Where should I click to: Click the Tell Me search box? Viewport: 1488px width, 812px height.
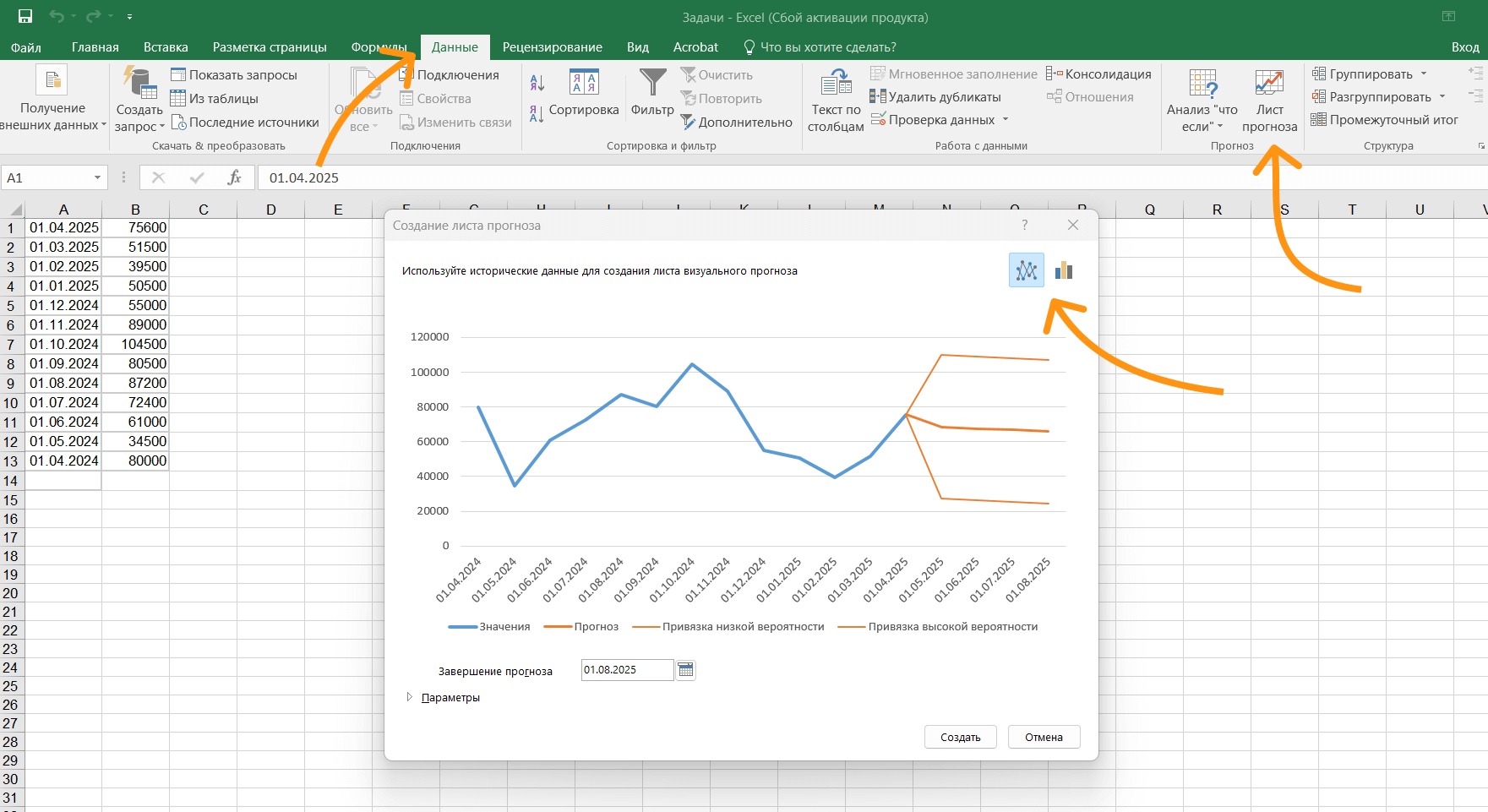[x=820, y=47]
